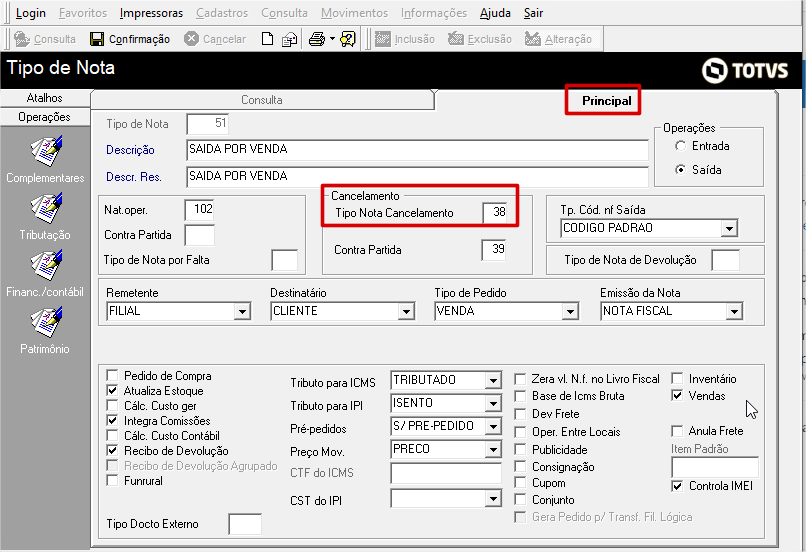Toggle the Publicidade checkbox
Viewport: 806px width, 552px height.
[520, 450]
